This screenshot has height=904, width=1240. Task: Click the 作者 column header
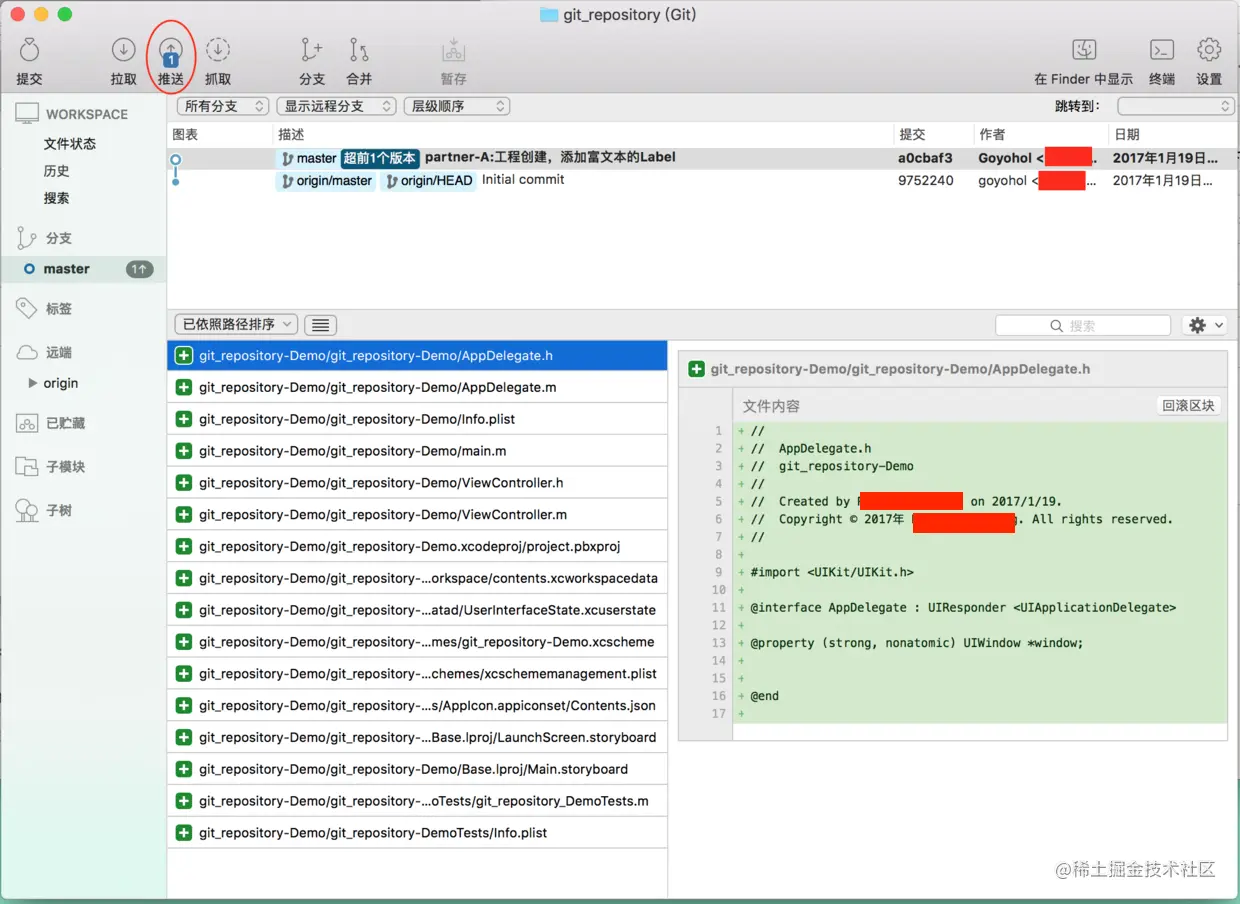click(992, 134)
